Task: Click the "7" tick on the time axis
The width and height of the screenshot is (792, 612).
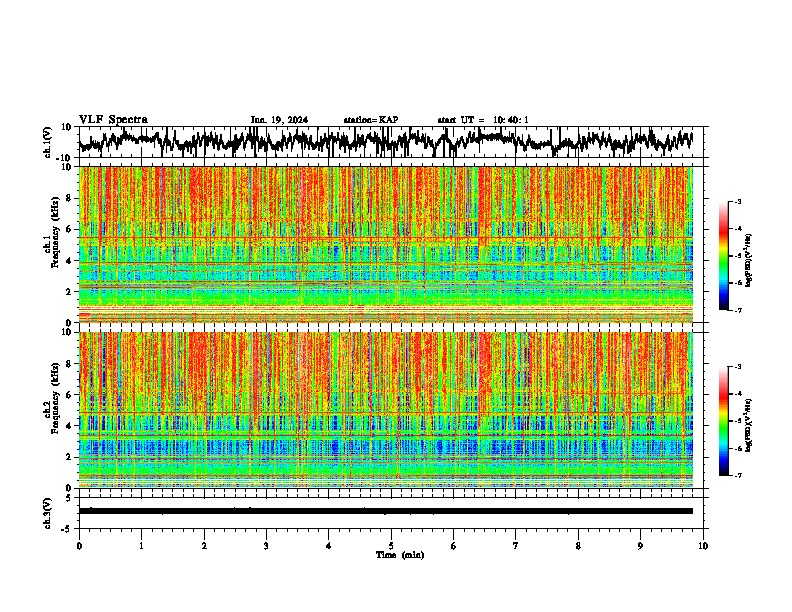Action: tap(516, 546)
